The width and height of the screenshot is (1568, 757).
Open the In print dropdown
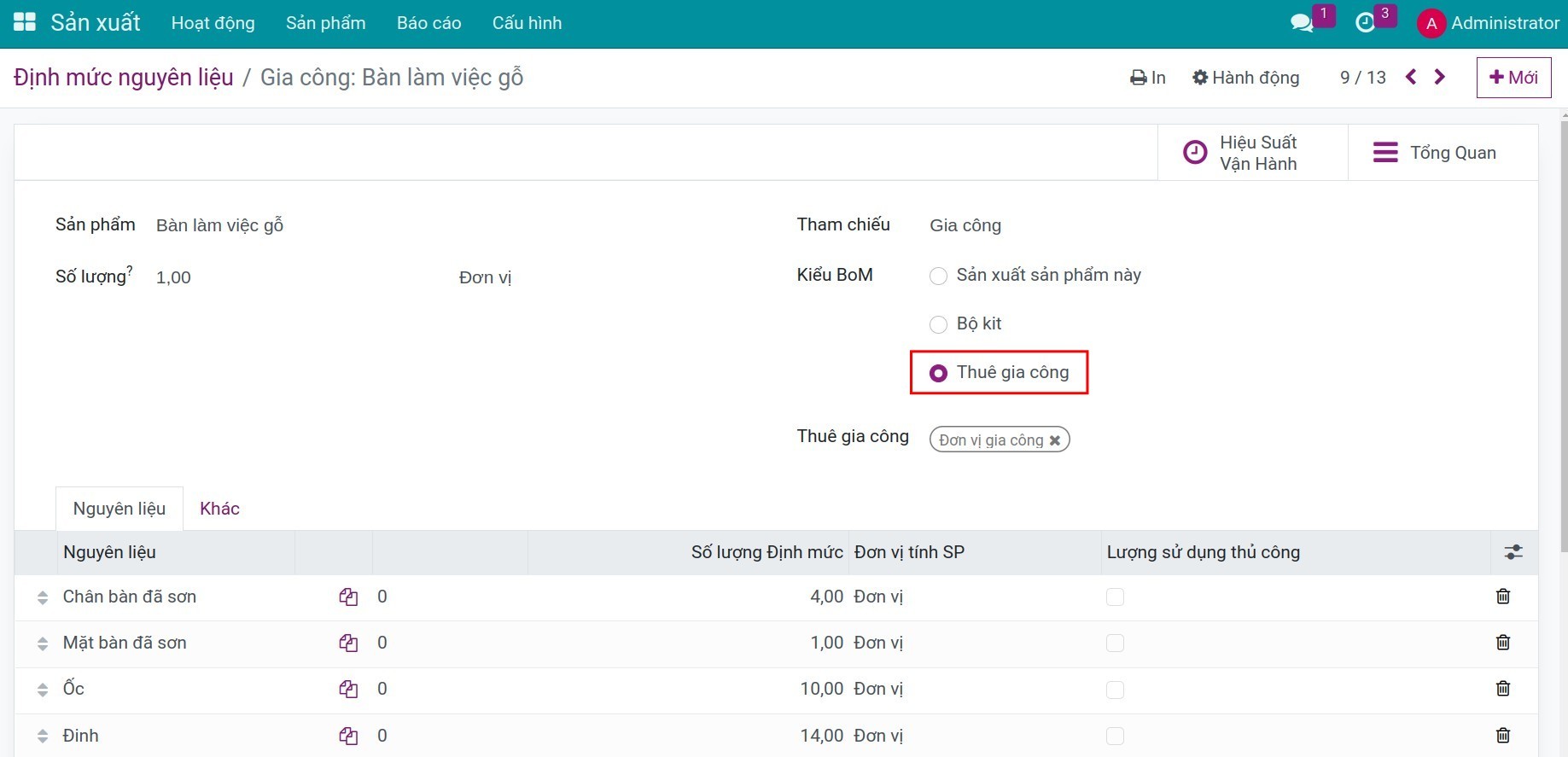click(x=1148, y=78)
